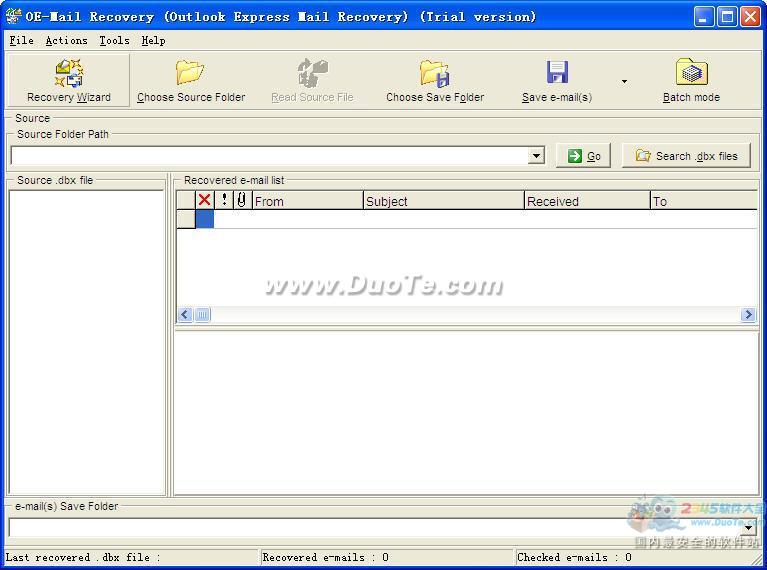767x570 pixels.
Task: Click the Go button
Action: (x=584, y=156)
